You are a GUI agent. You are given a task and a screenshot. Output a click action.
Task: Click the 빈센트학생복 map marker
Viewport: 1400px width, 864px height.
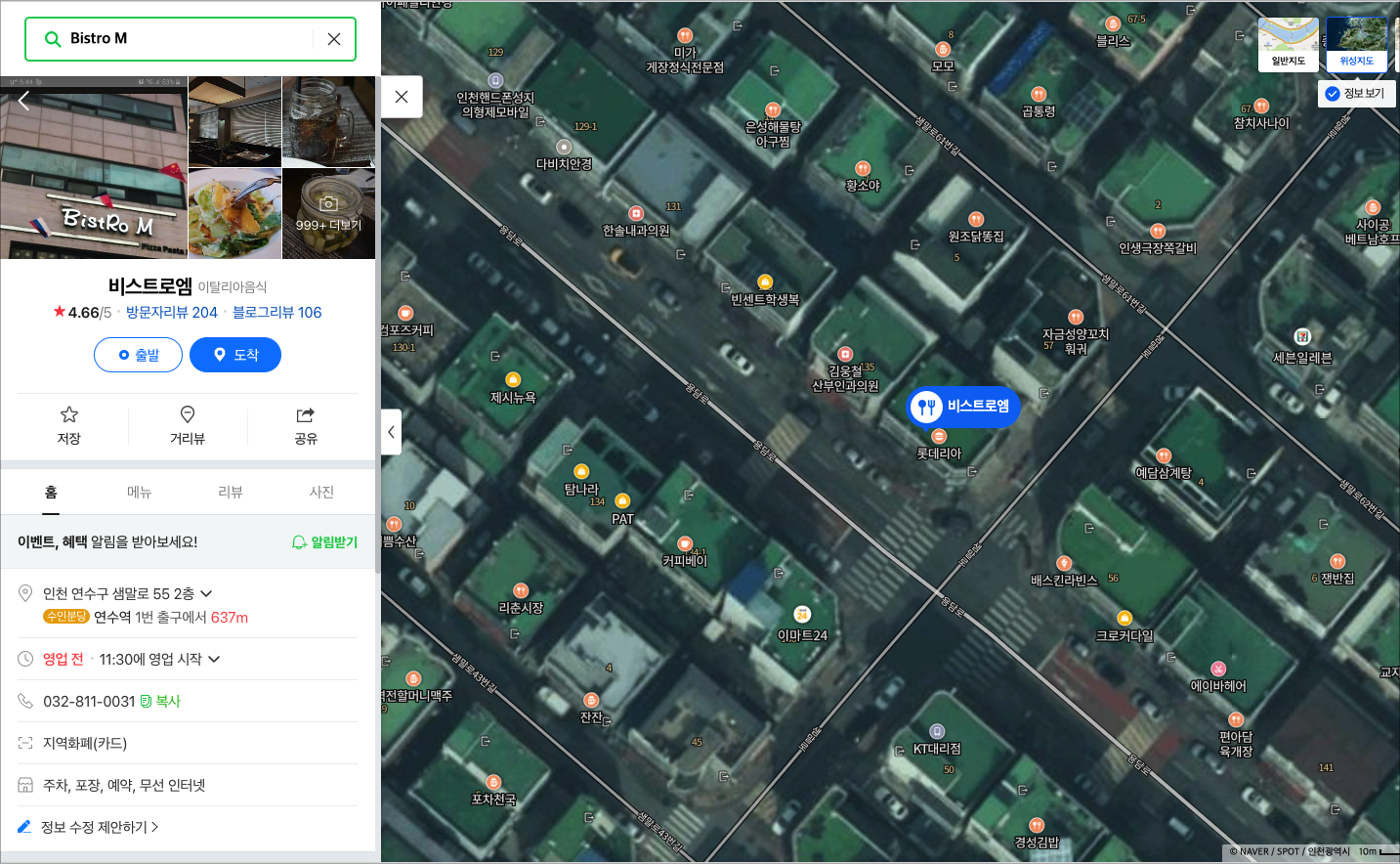pyautogui.click(x=765, y=282)
